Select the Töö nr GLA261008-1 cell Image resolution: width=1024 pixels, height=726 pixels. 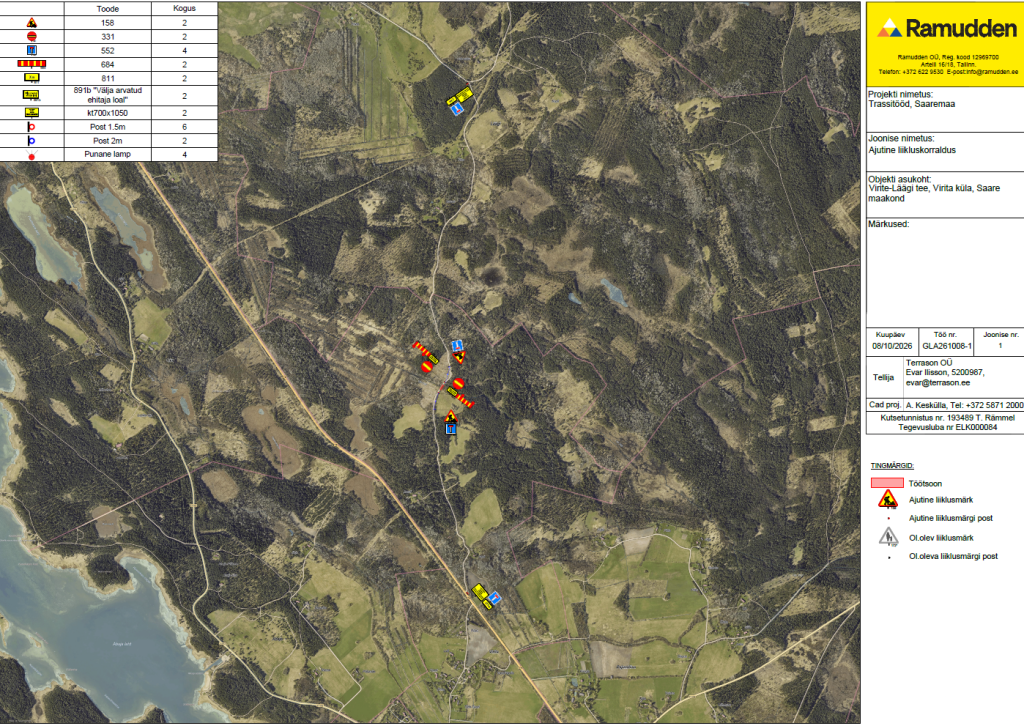click(947, 346)
